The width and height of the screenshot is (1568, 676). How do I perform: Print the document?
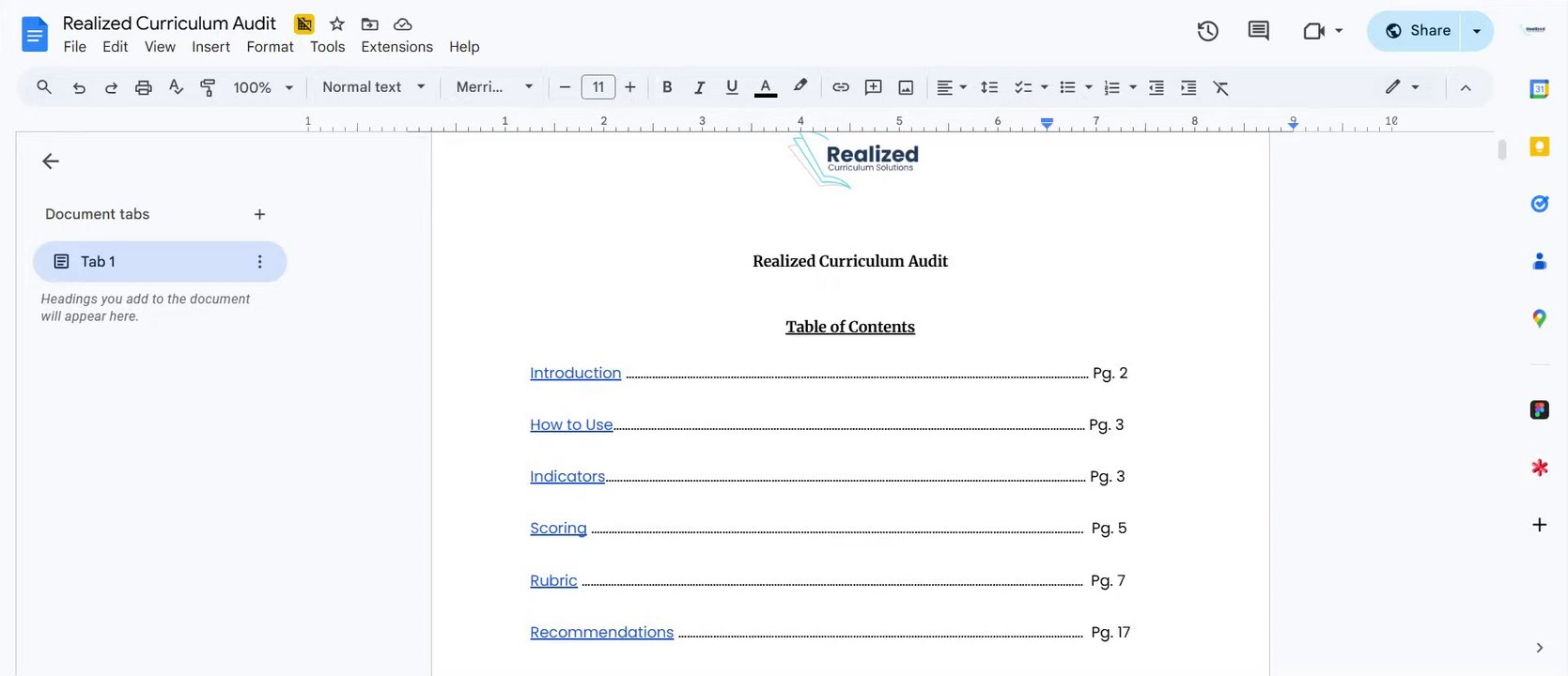coord(143,87)
